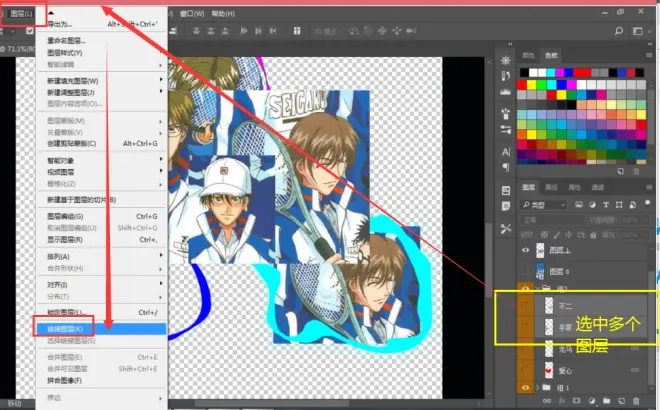The height and width of the screenshot is (410, 660).
Task: Switch to the 通道 channels tab
Action: point(597,187)
